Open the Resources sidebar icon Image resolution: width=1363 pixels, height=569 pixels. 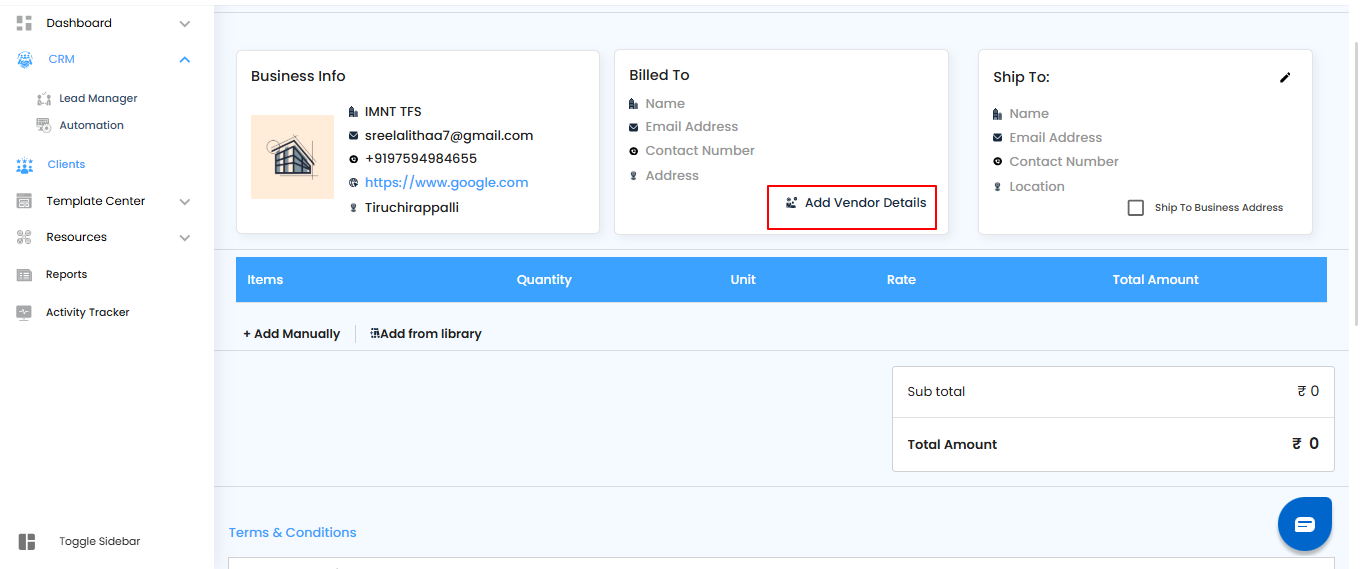coord(25,238)
